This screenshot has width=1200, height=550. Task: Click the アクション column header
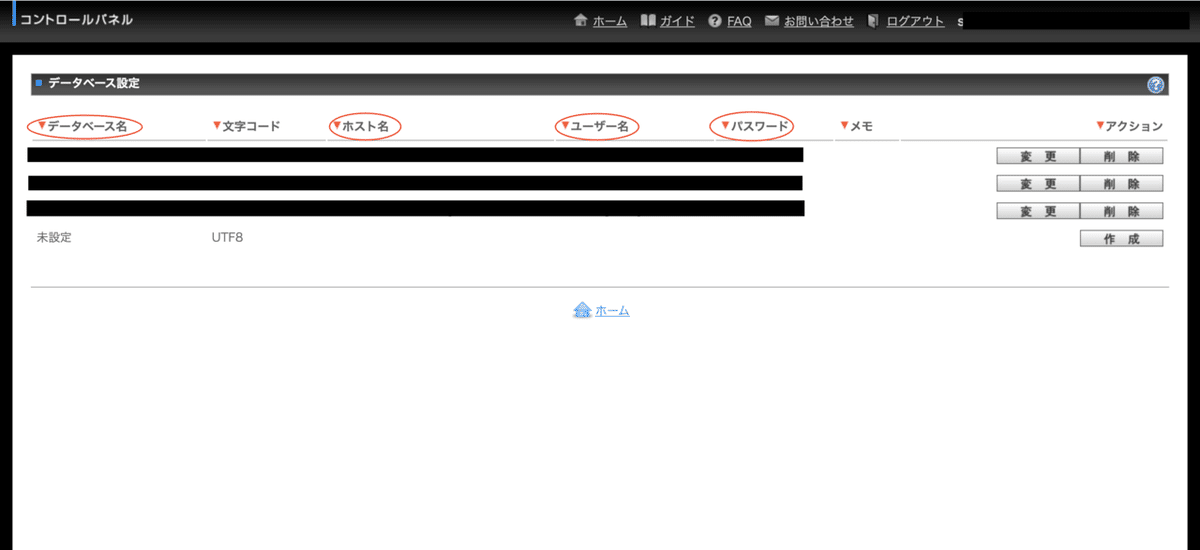1129,126
